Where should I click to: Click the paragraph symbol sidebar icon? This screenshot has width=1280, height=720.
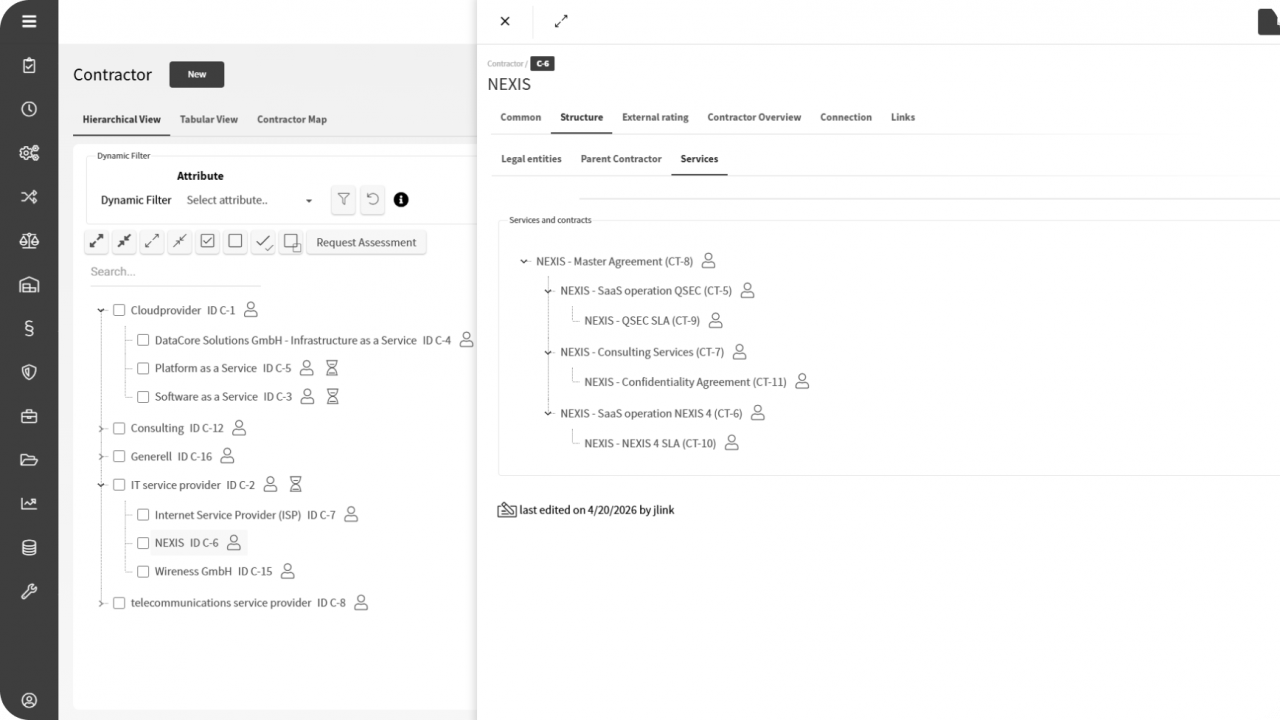pos(29,328)
